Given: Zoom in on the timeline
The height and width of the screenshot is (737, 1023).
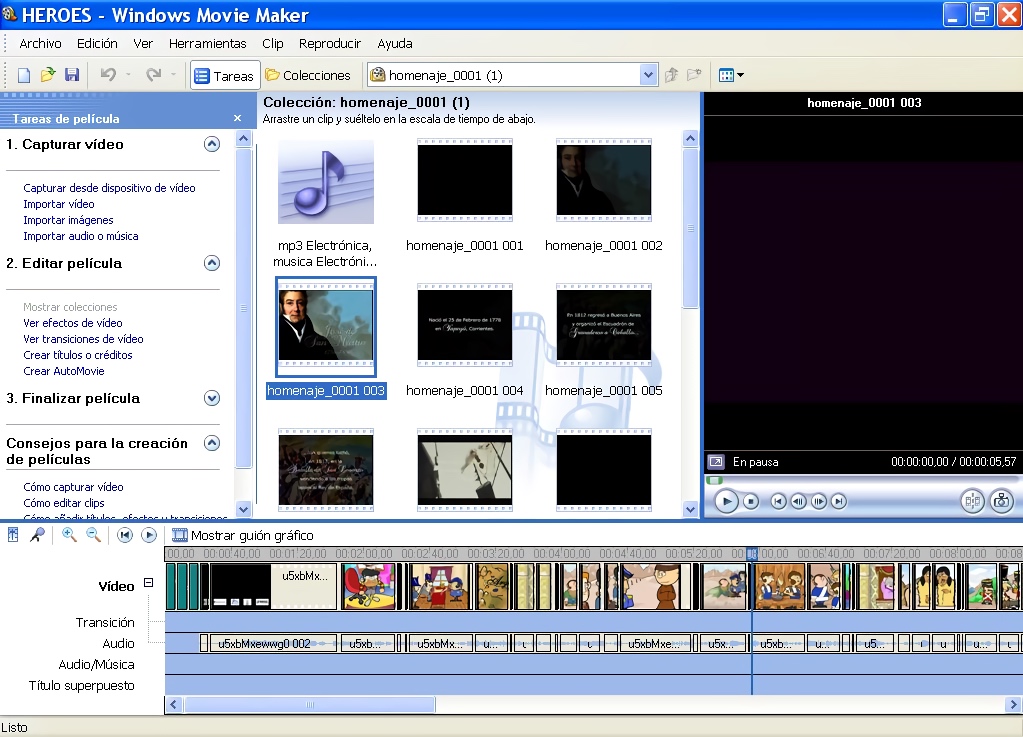Looking at the screenshot, I should pos(69,535).
